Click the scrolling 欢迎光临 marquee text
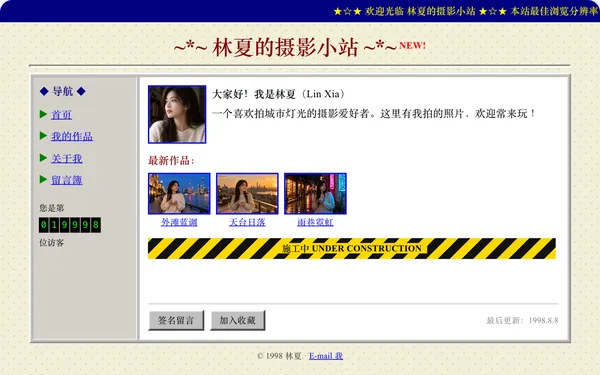 click(x=466, y=11)
